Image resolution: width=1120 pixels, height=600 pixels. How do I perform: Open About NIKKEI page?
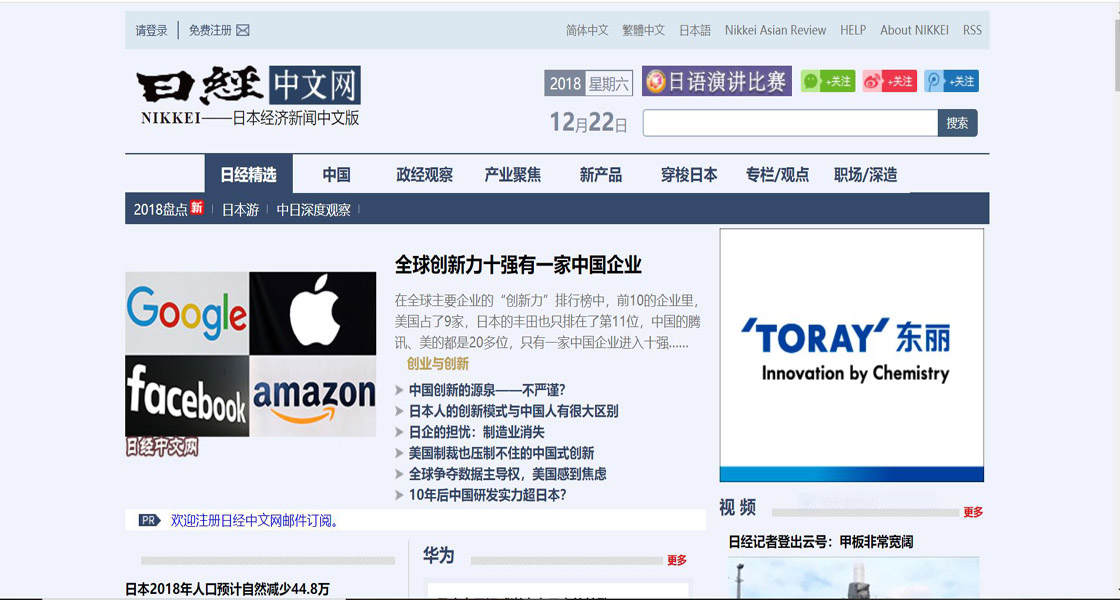tap(914, 30)
